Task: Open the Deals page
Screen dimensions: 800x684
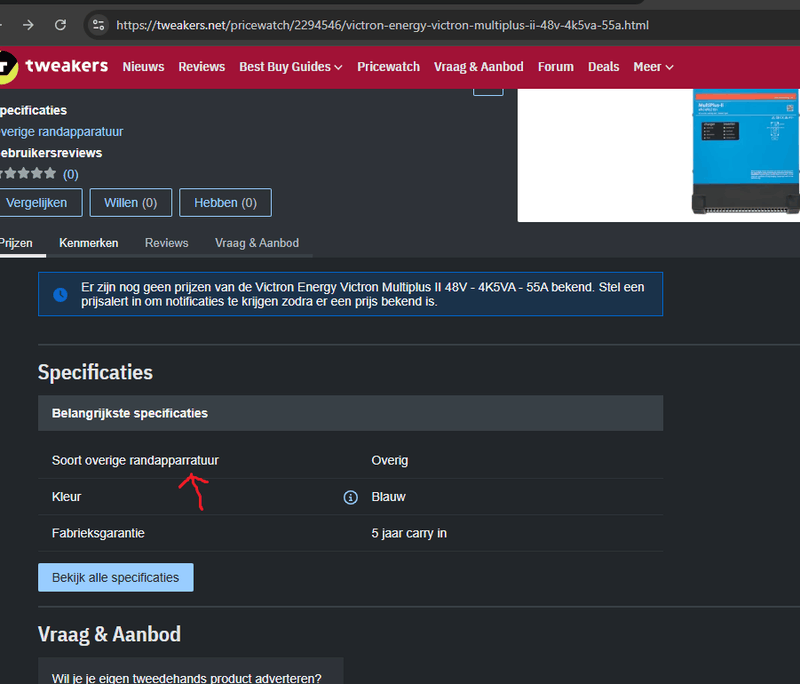Action: point(604,67)
